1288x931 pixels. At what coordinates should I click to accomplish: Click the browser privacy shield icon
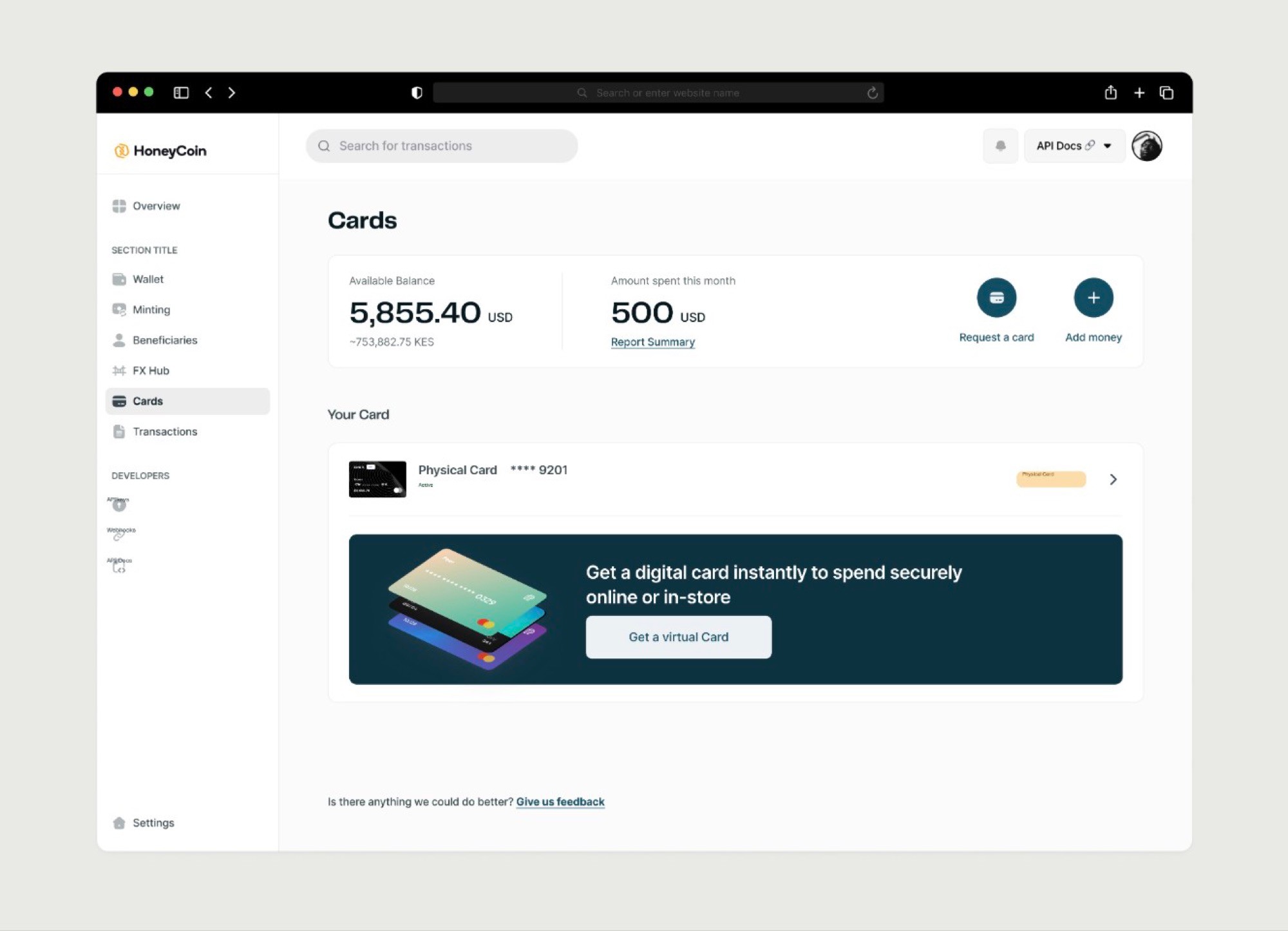(x=417, y=93)
